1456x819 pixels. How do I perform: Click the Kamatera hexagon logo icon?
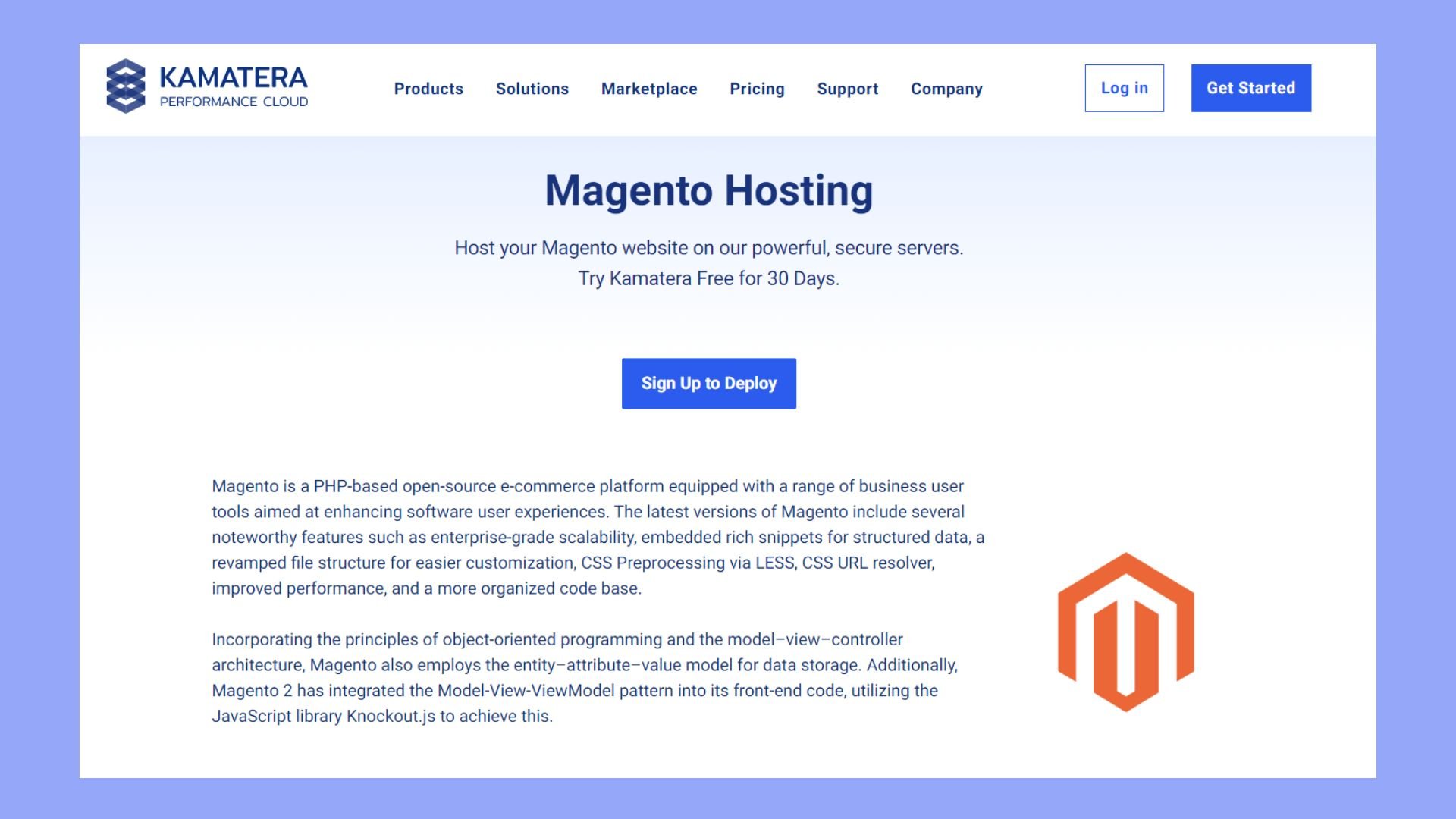point(125,86)
